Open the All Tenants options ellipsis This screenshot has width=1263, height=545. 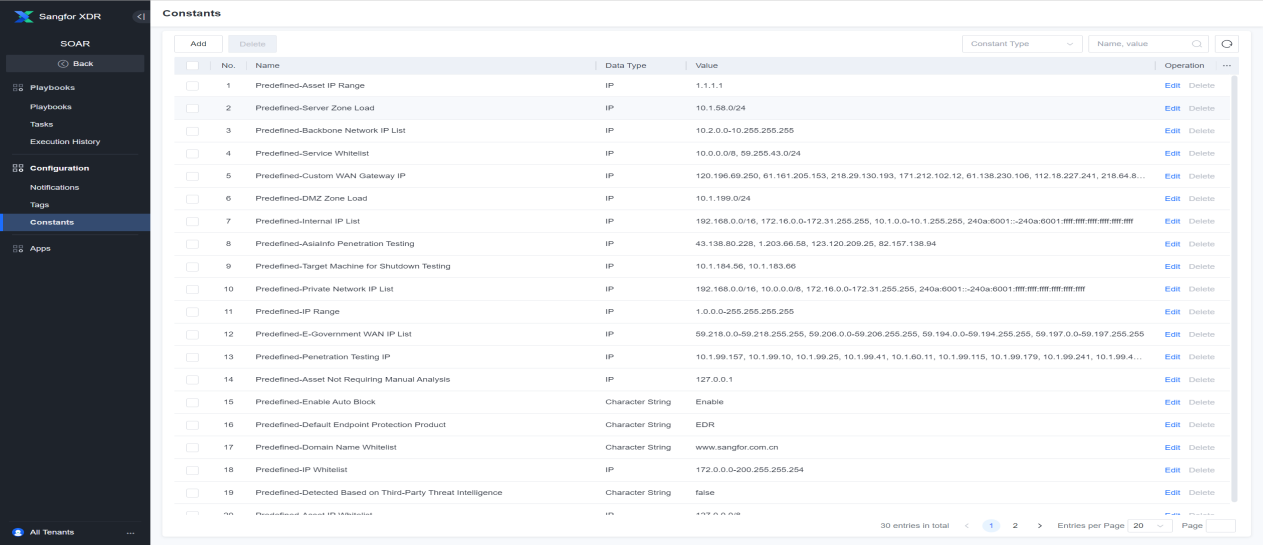click(x=130, y=532)
